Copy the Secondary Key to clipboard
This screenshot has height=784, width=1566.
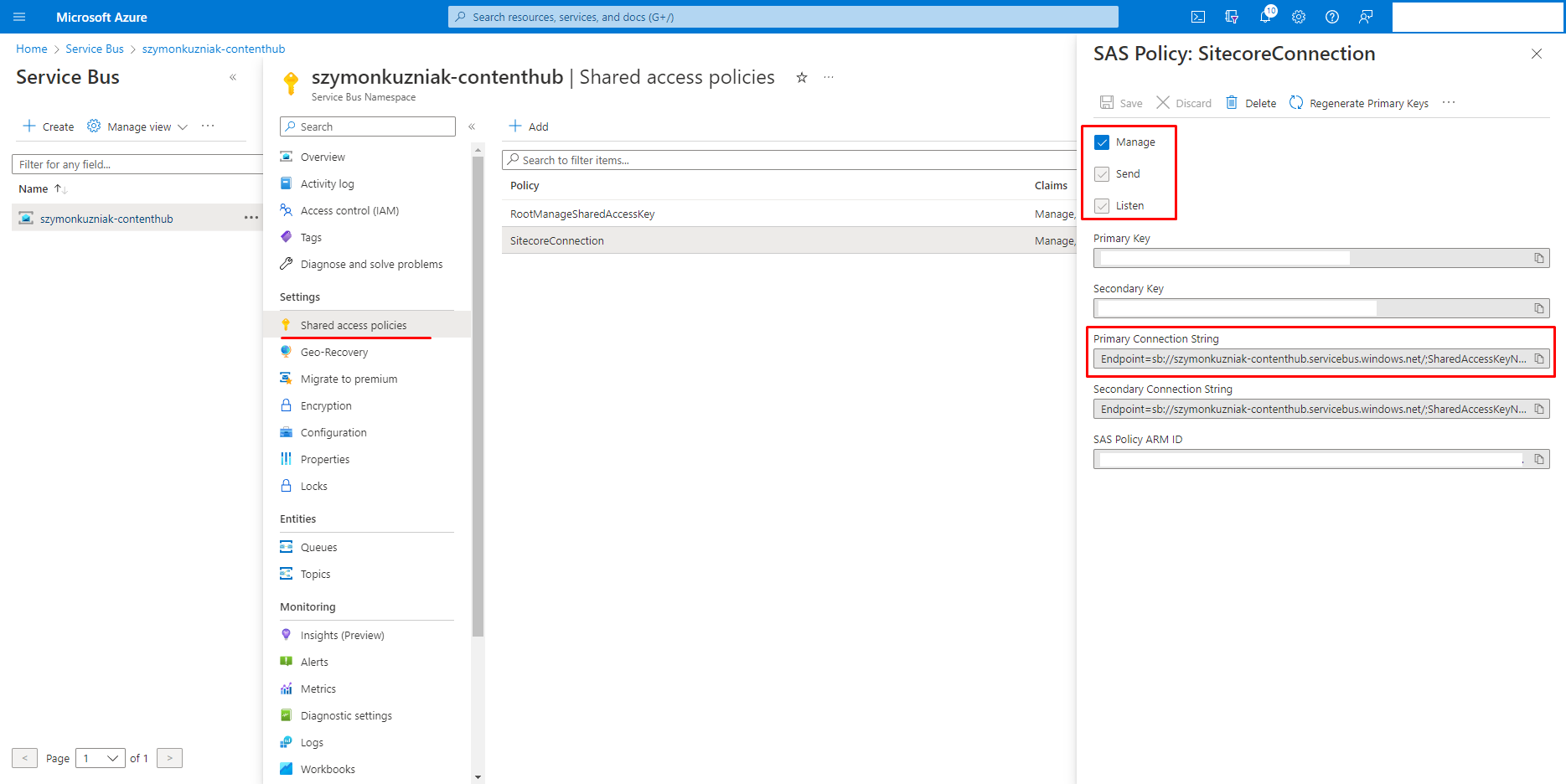coord(1539,308)
